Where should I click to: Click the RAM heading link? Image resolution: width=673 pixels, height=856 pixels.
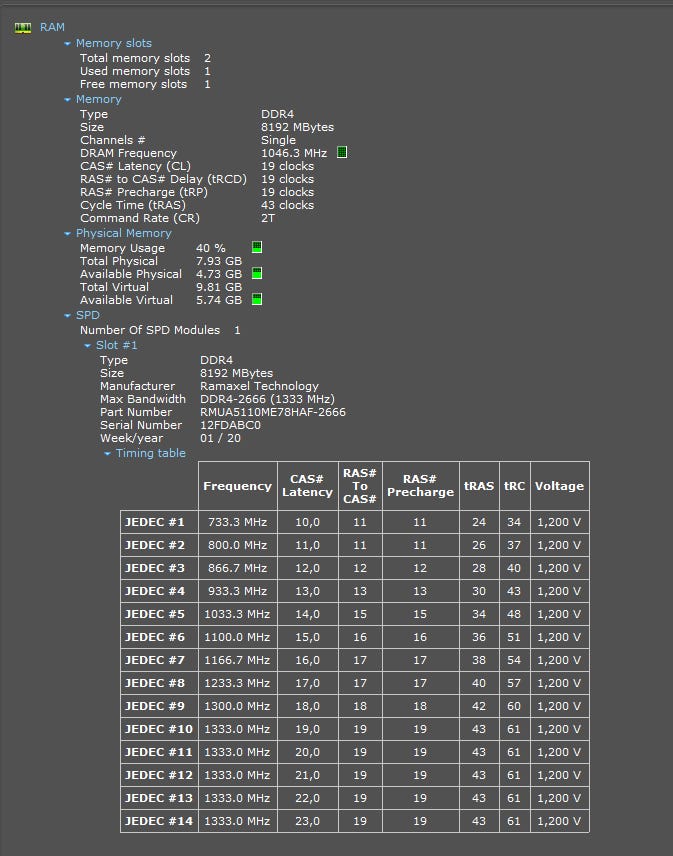(x=52, y=28)
